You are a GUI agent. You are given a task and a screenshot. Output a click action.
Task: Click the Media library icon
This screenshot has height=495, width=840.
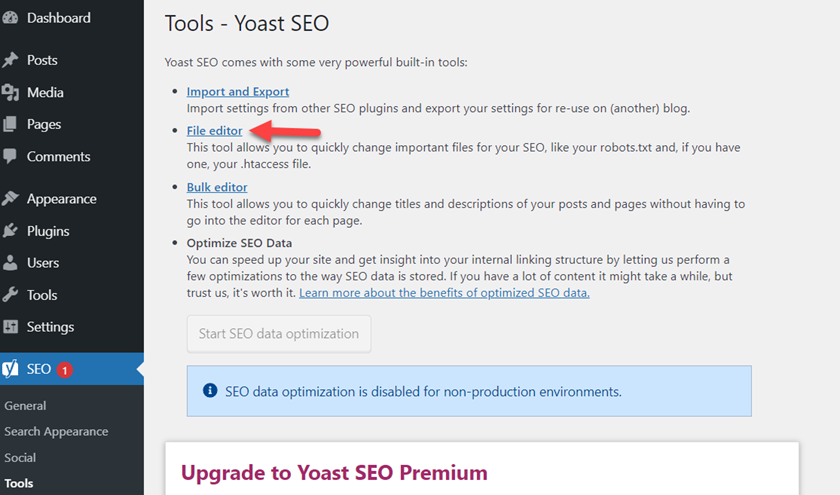point(10,92)
